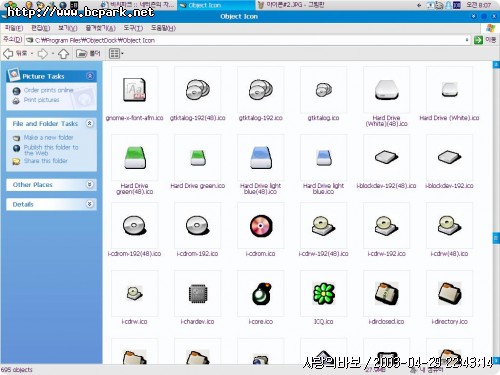Open the Help (도움말) menu
Viewport: 500px width, 375px height.
coord(163,28)
